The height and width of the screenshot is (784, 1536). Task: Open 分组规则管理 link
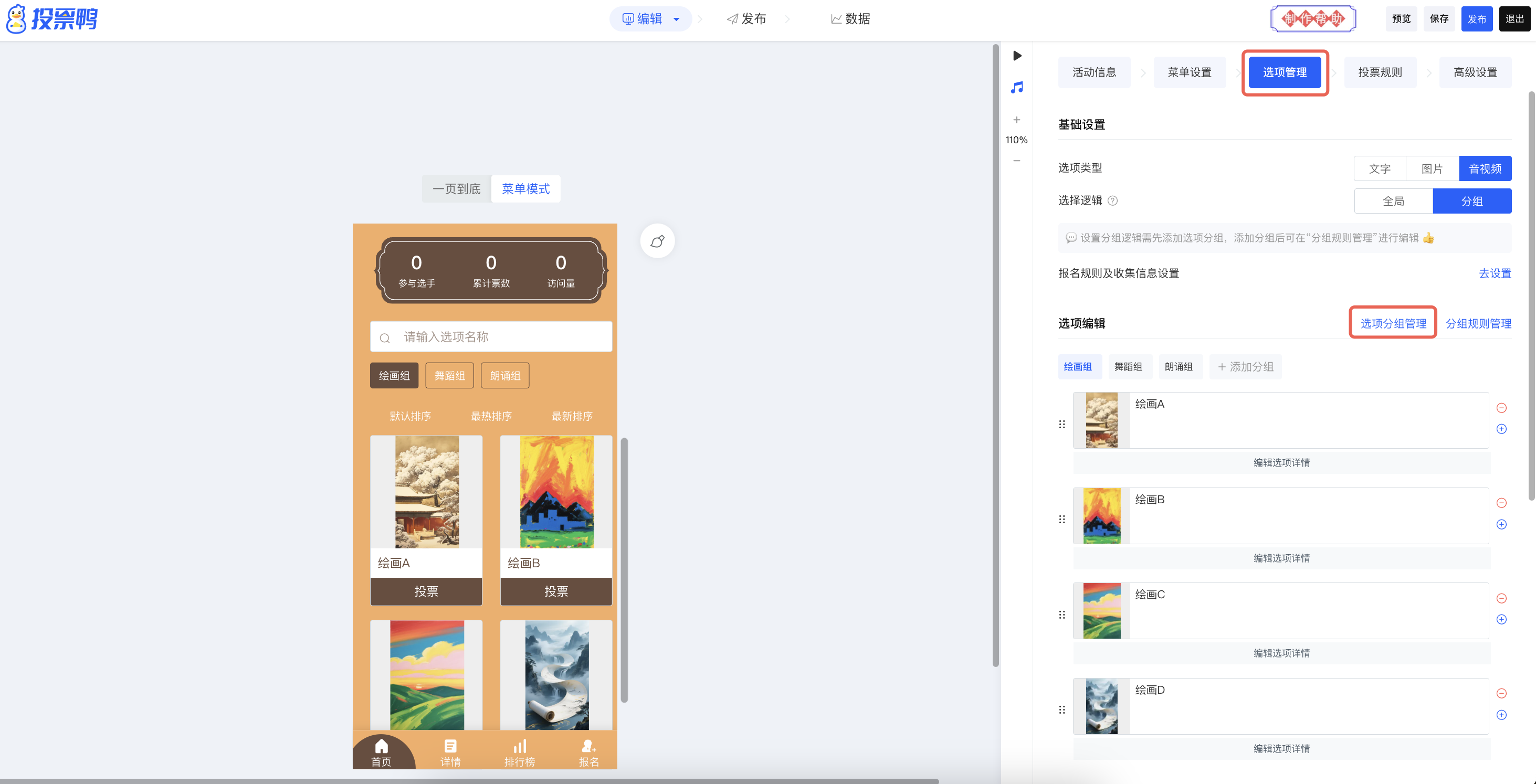pyautogui.click(x=1479, y=323)
